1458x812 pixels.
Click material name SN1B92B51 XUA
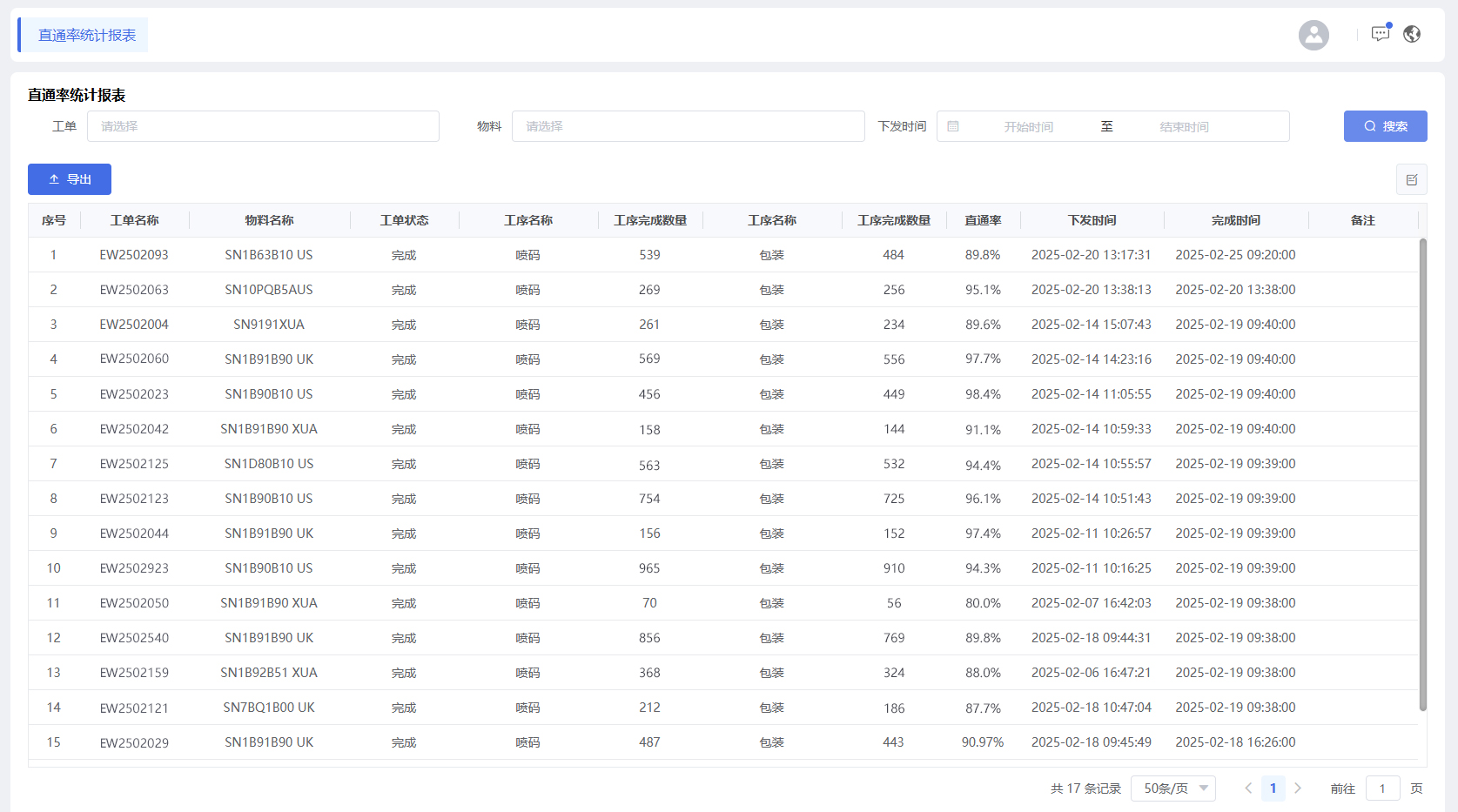[269, 673]
